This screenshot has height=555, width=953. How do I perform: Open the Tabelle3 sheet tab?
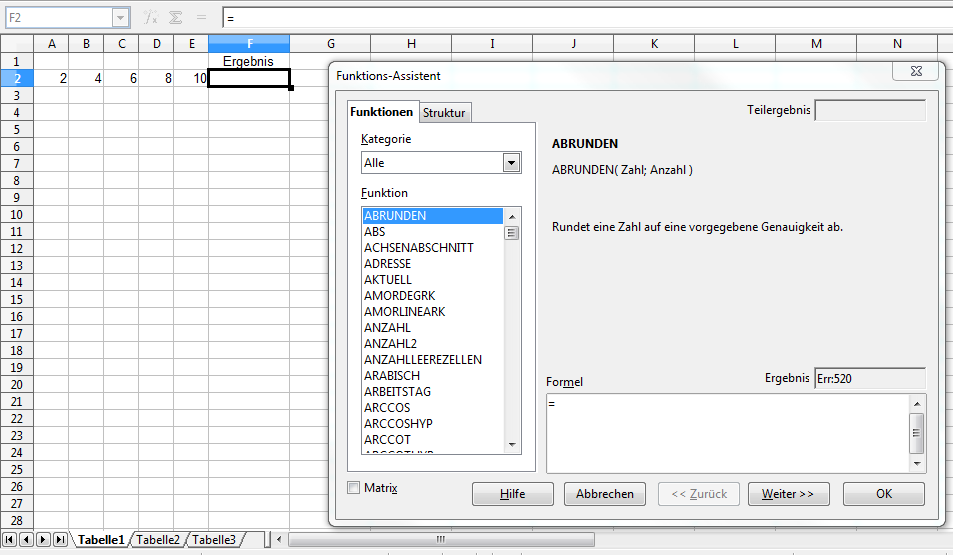[x=214, y=540]
